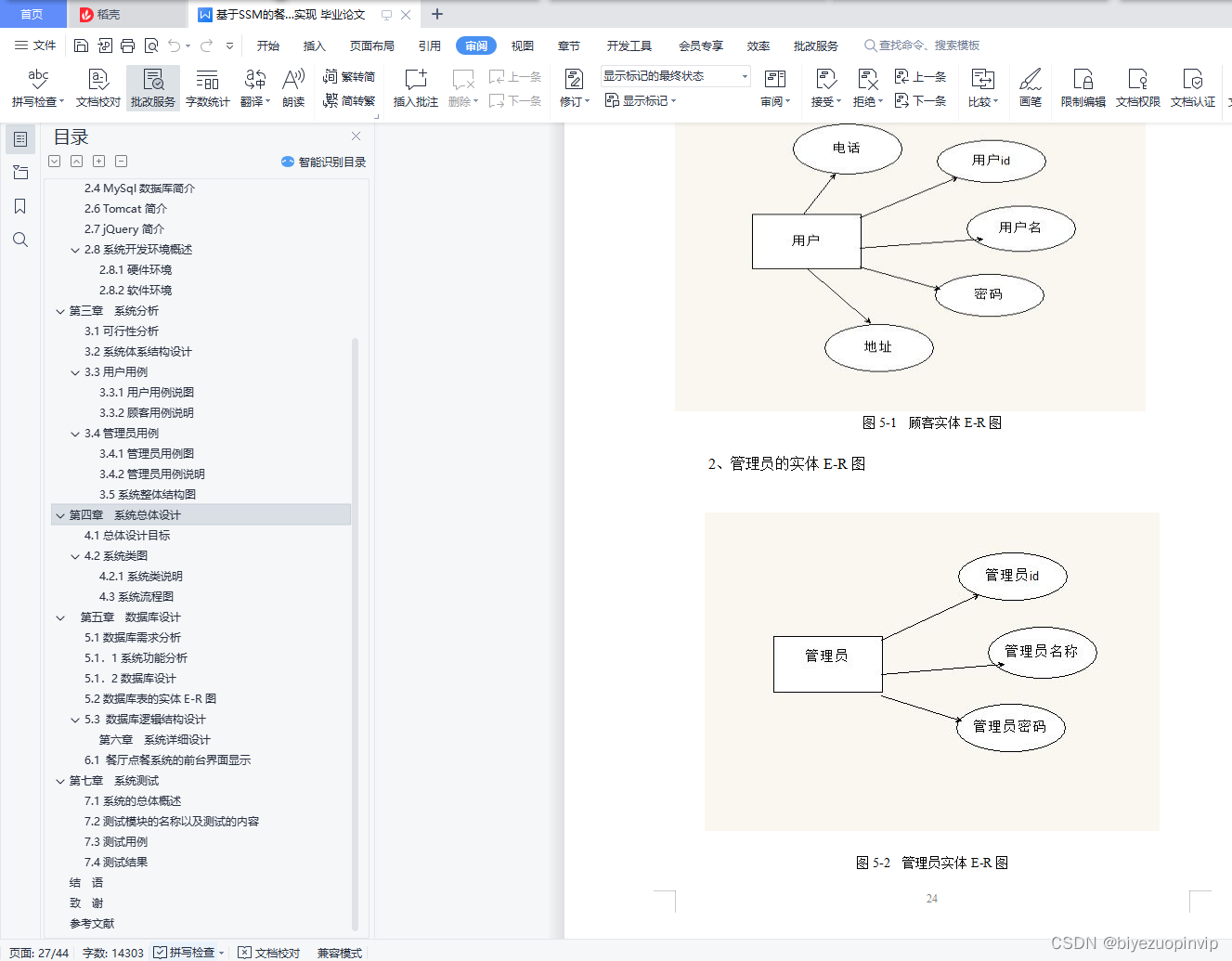Collapse the 第七章 系统测试 outline node
The height and width of the screenshot is (961, 1232).
[60, 781]
